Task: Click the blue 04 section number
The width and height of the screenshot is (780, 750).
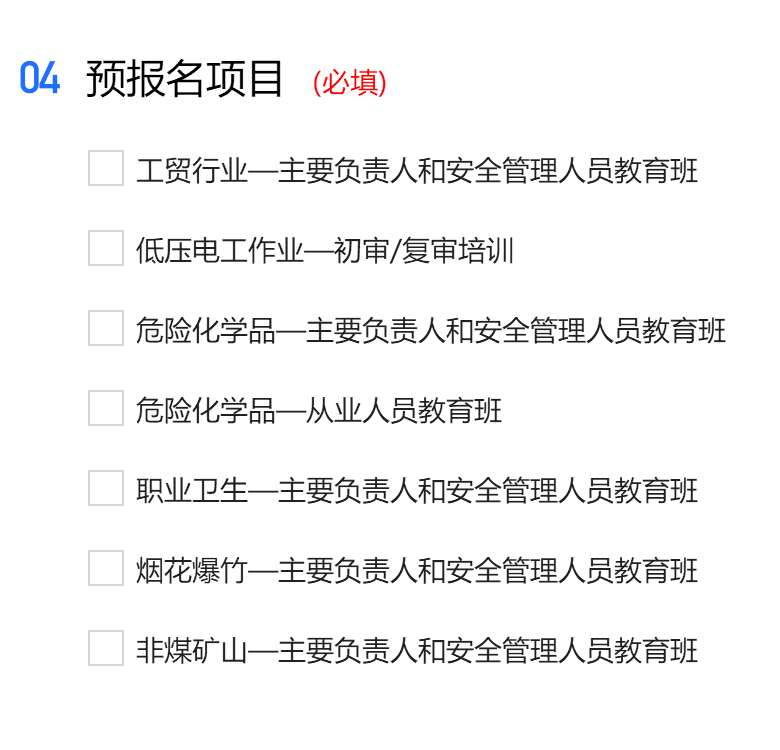Action: tap(40, 79)
